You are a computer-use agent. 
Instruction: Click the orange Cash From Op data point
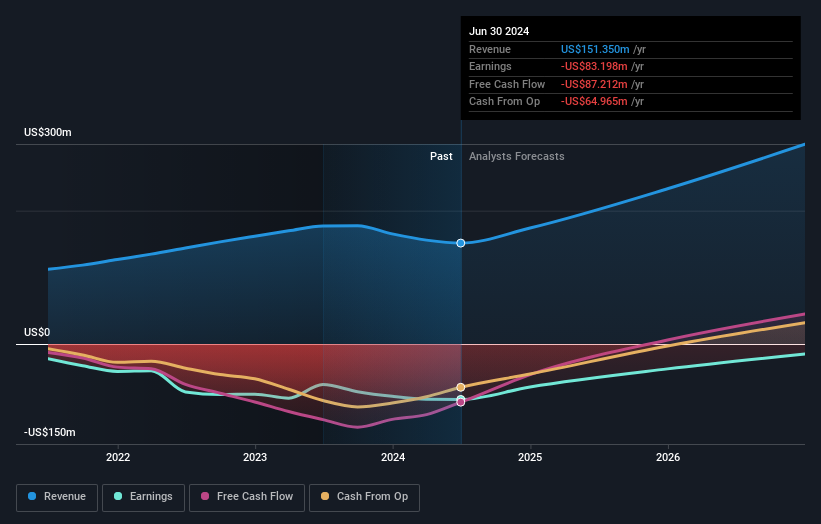click(x=461, y=387)
